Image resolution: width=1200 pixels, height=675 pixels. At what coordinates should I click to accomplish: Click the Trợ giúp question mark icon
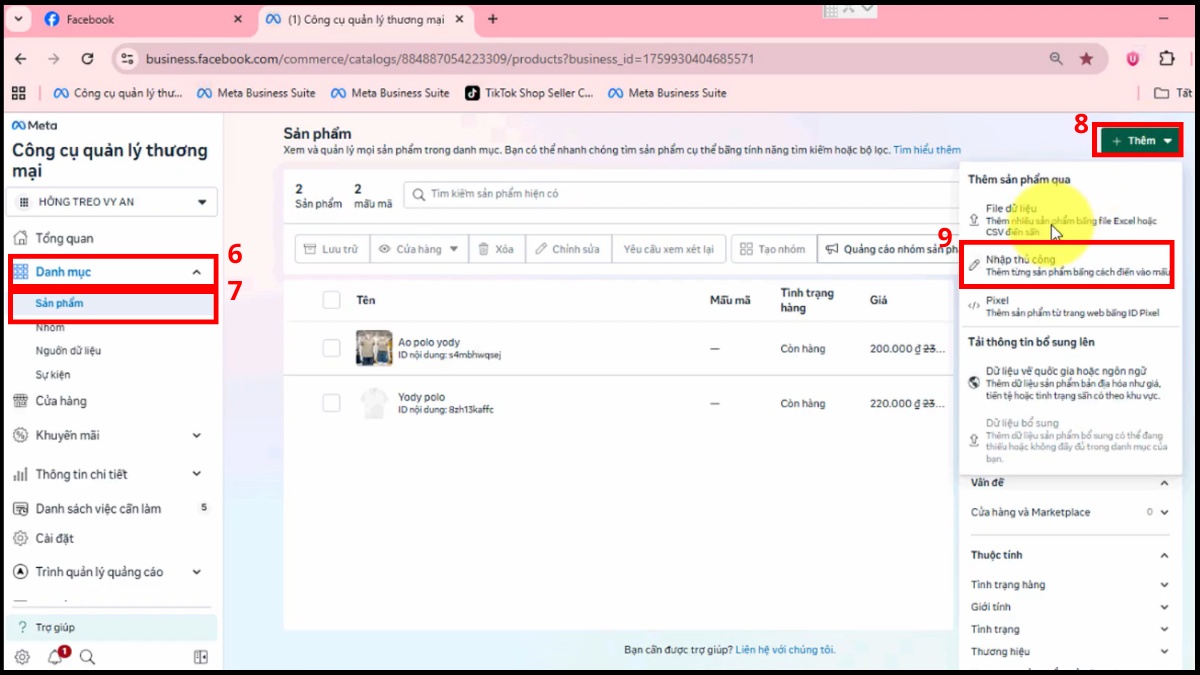(x=23, y=627)
